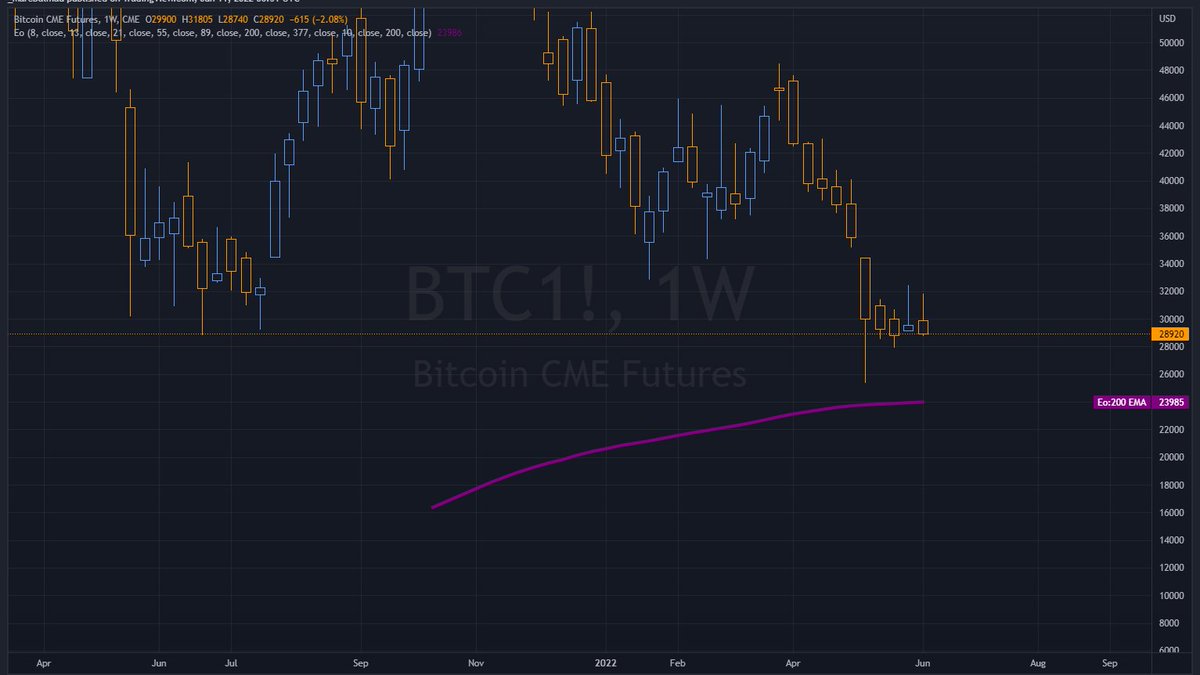This screenshot has width=1200, height=675.
Task: Click the Aug label on time axis
Action: [x=1038, y=662]
